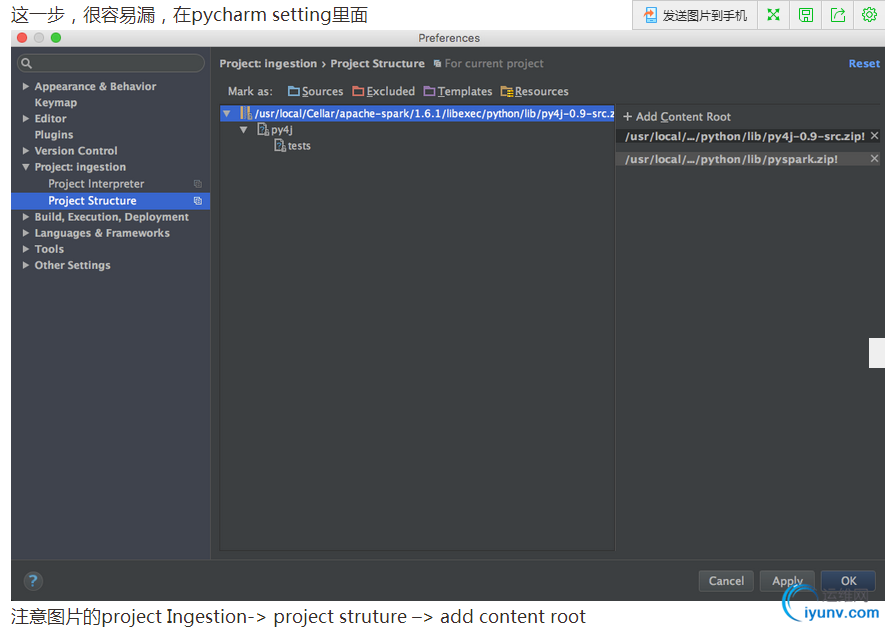Screen dimensions: 885x629
Task: Click the tests folder icon in tree
Action: coord(280,146)
